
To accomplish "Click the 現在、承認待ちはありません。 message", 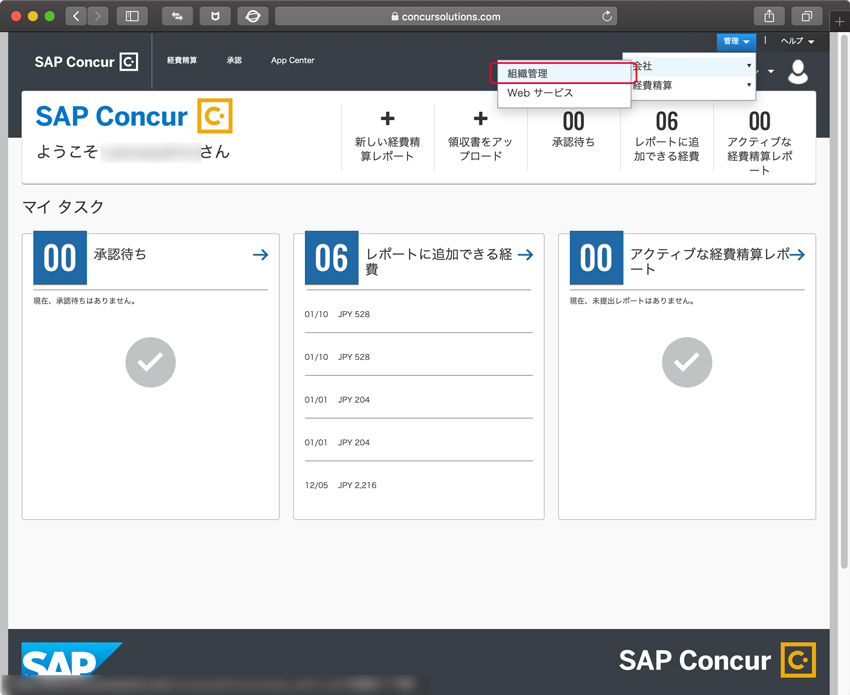I will [85, 301].
